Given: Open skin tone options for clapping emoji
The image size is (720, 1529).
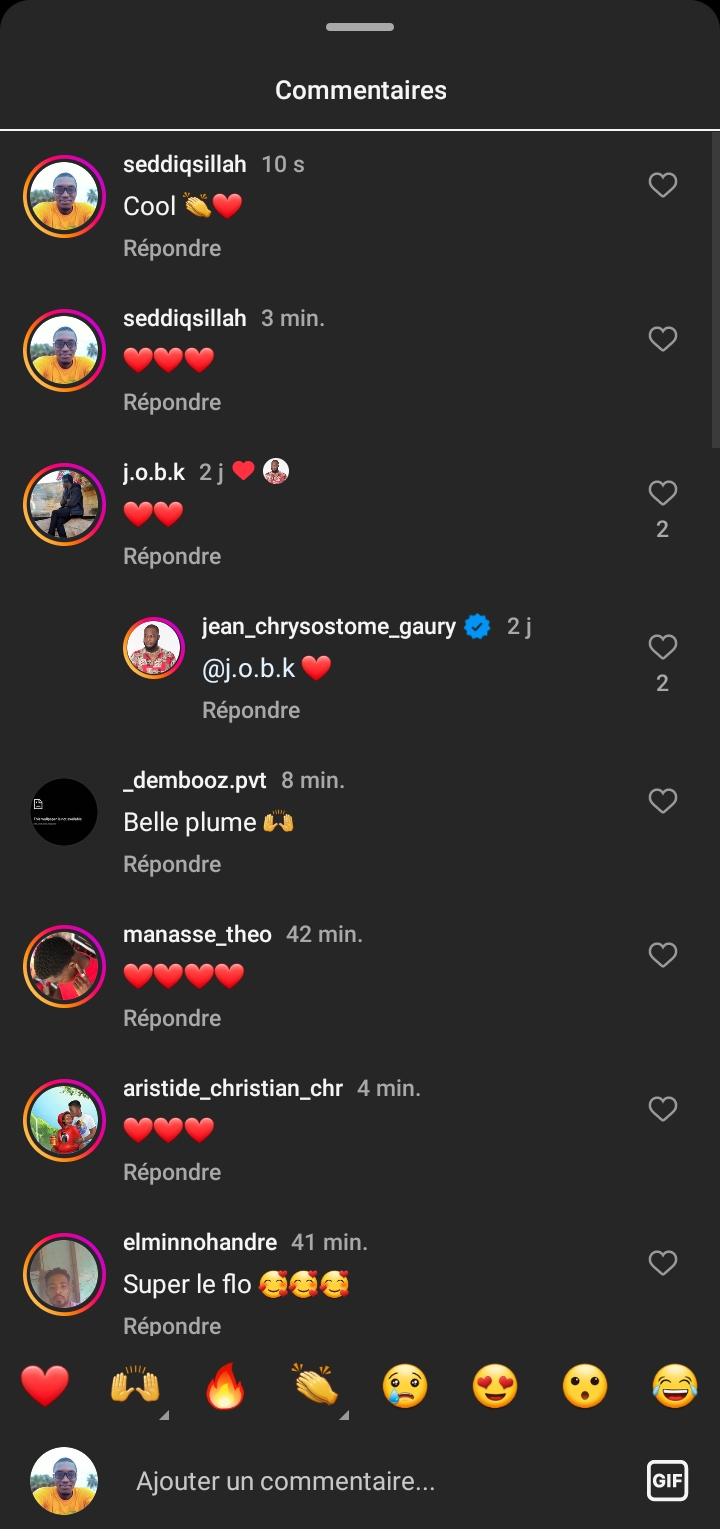Looking at the screenshot, I should tap(344, 1414).
